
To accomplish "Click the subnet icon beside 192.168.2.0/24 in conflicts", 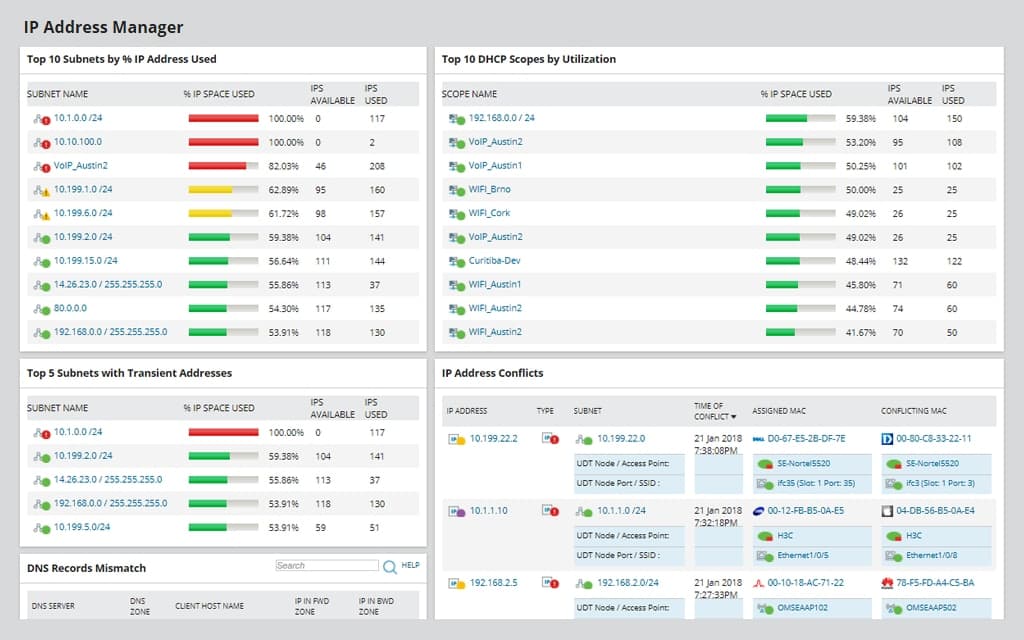I will click(585, 581).
